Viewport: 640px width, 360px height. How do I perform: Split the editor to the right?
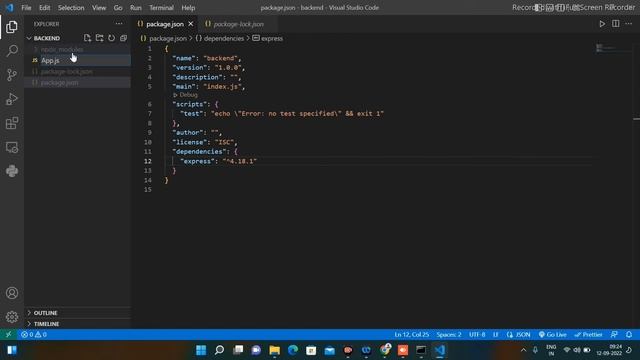tap(616, 24)
